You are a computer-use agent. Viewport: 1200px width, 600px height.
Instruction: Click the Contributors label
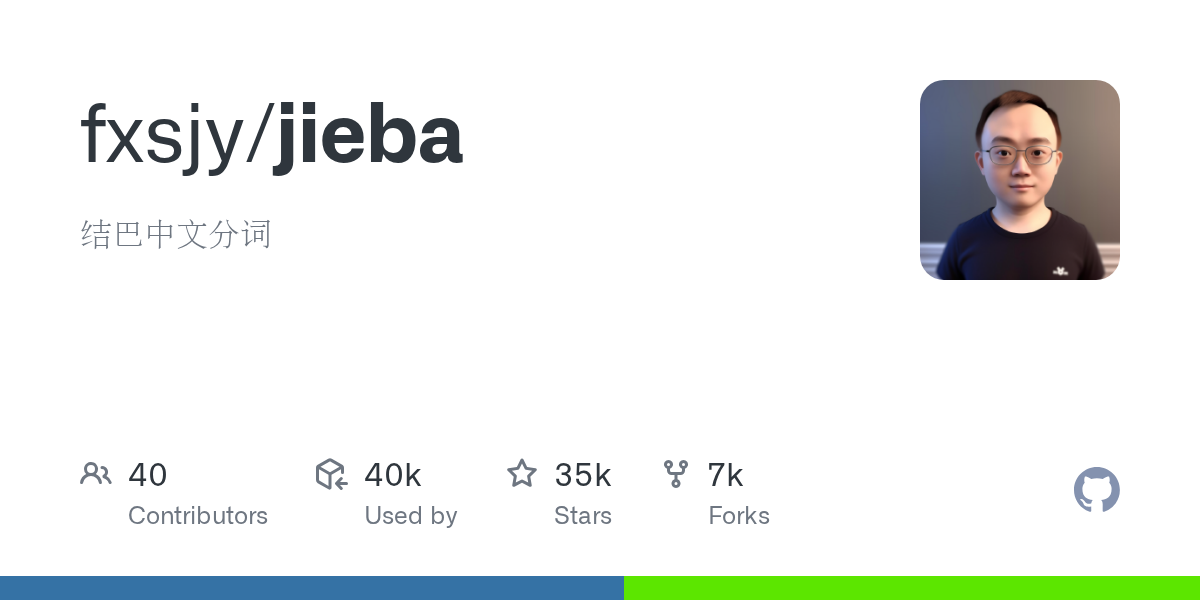point(198,516)
